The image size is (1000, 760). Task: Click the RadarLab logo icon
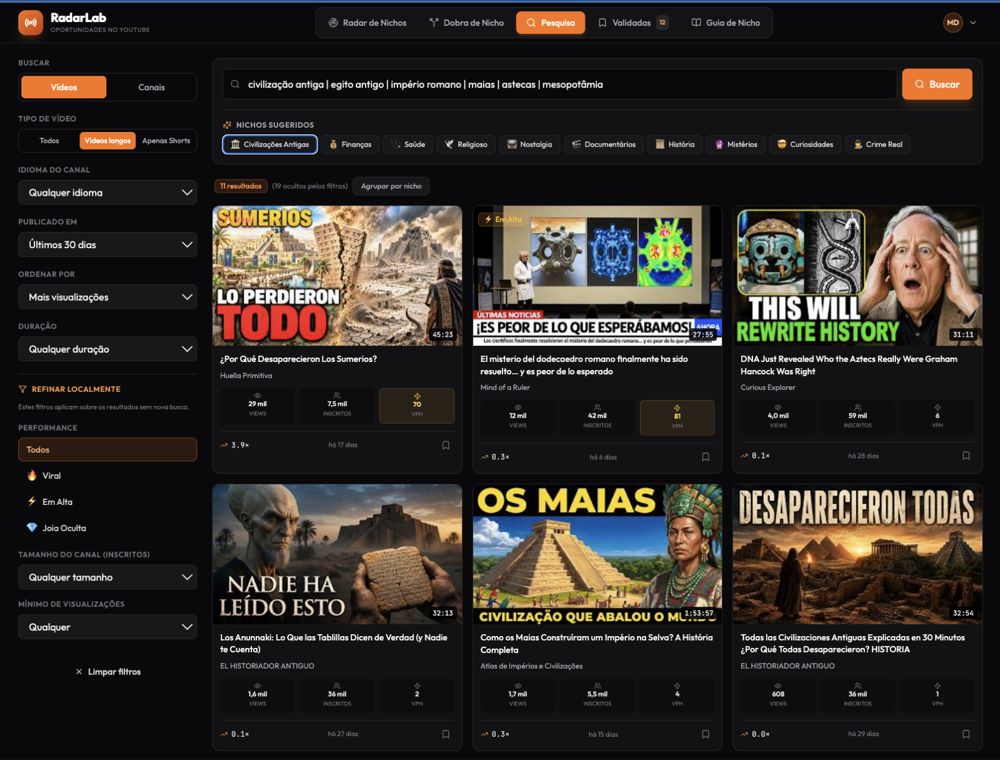[31, 22]
